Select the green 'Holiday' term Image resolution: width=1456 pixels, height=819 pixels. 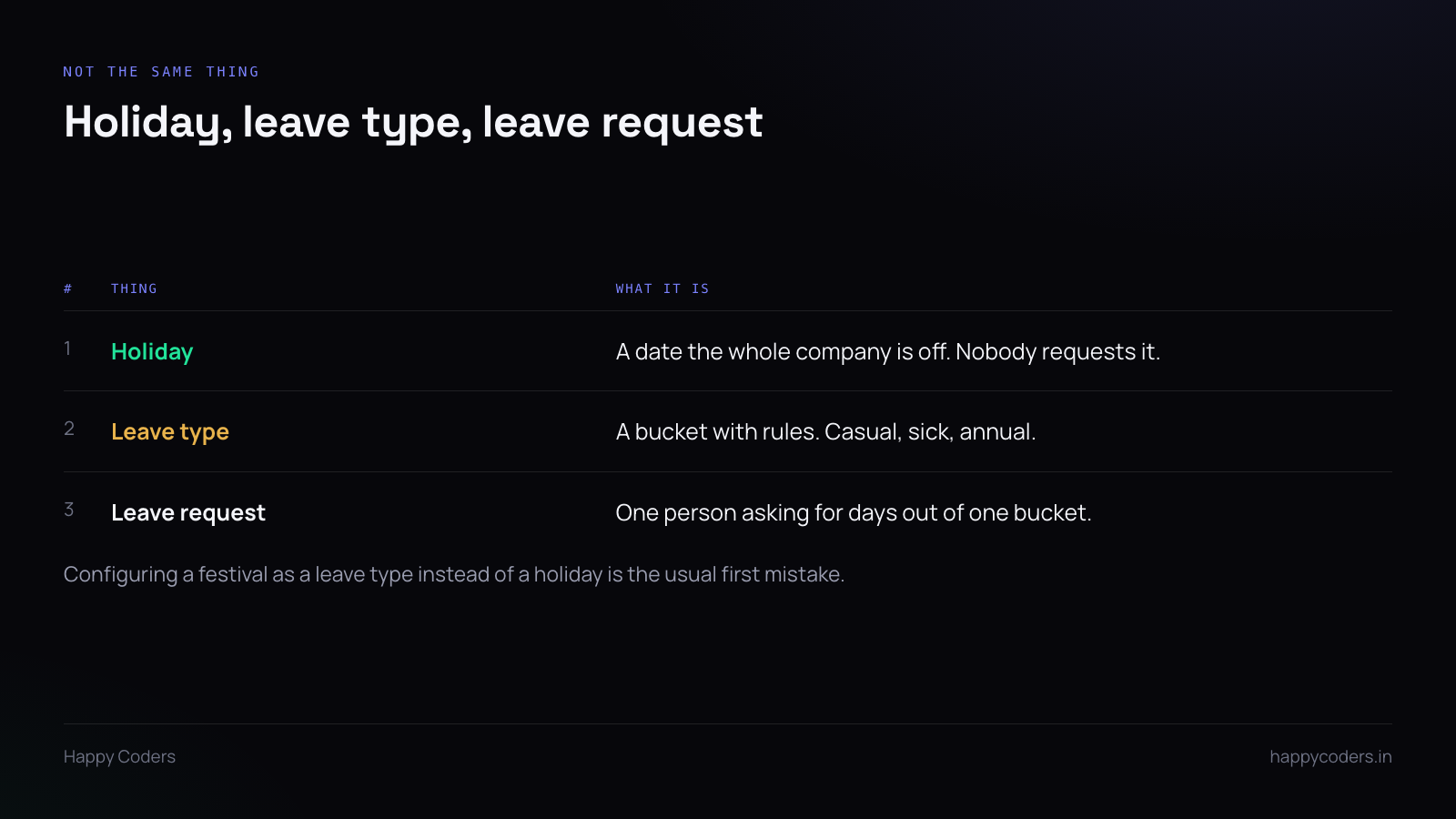[152, 352]
